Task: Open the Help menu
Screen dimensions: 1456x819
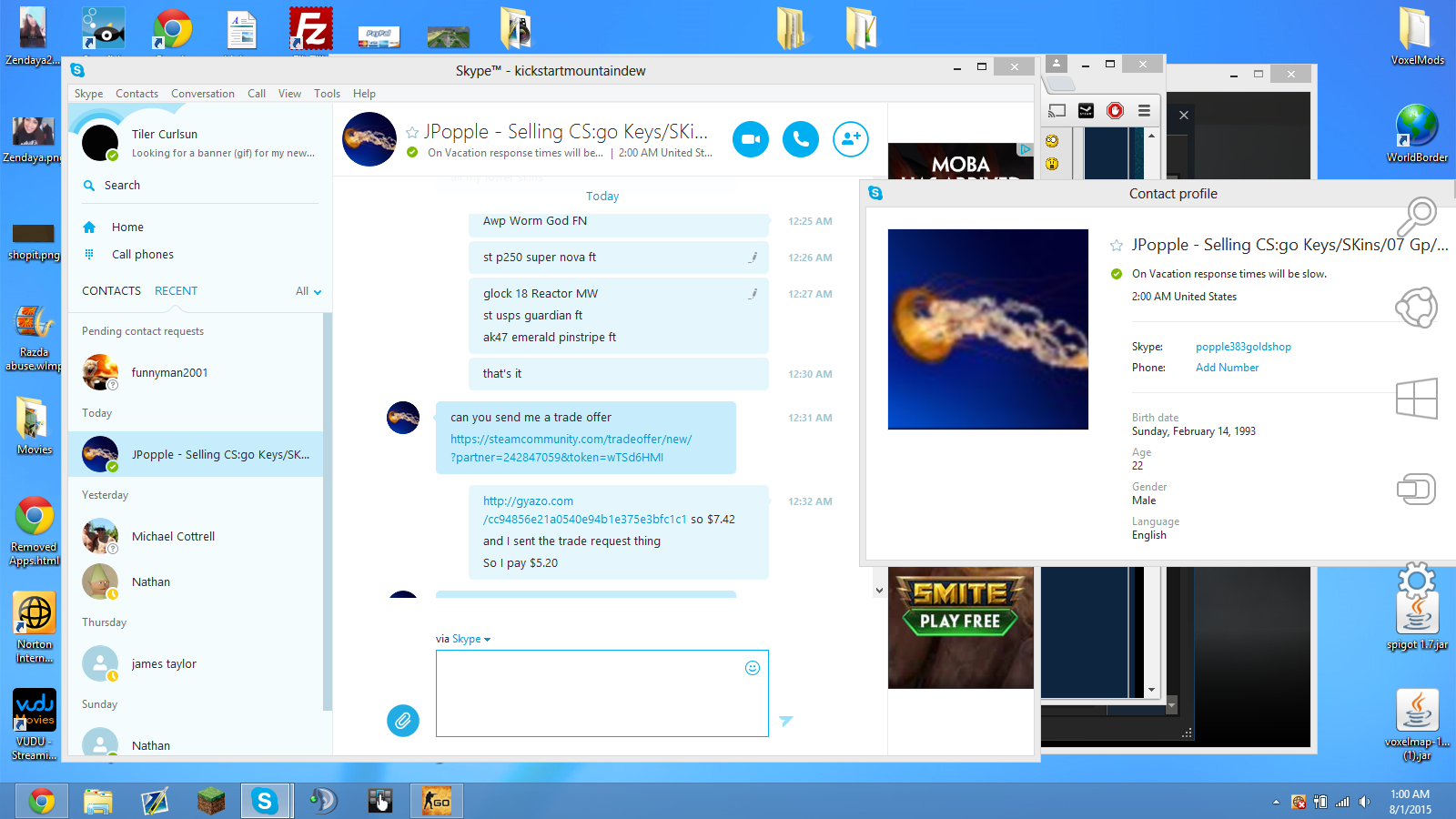Action: click(364, 94)
